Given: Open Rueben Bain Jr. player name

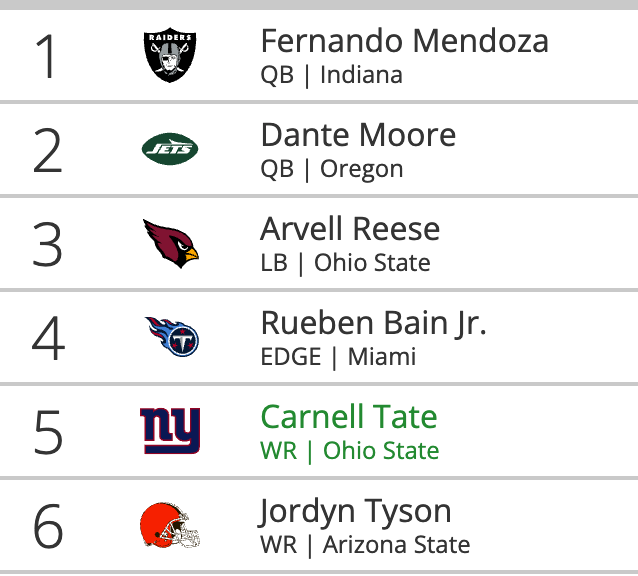Looking at the screenshot, I should [x=373, y=323].
